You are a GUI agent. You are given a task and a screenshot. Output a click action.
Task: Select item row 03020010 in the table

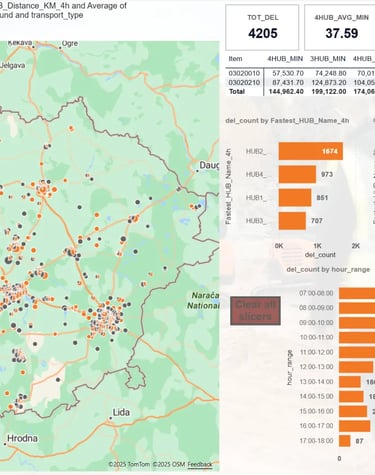pos(244,73)
